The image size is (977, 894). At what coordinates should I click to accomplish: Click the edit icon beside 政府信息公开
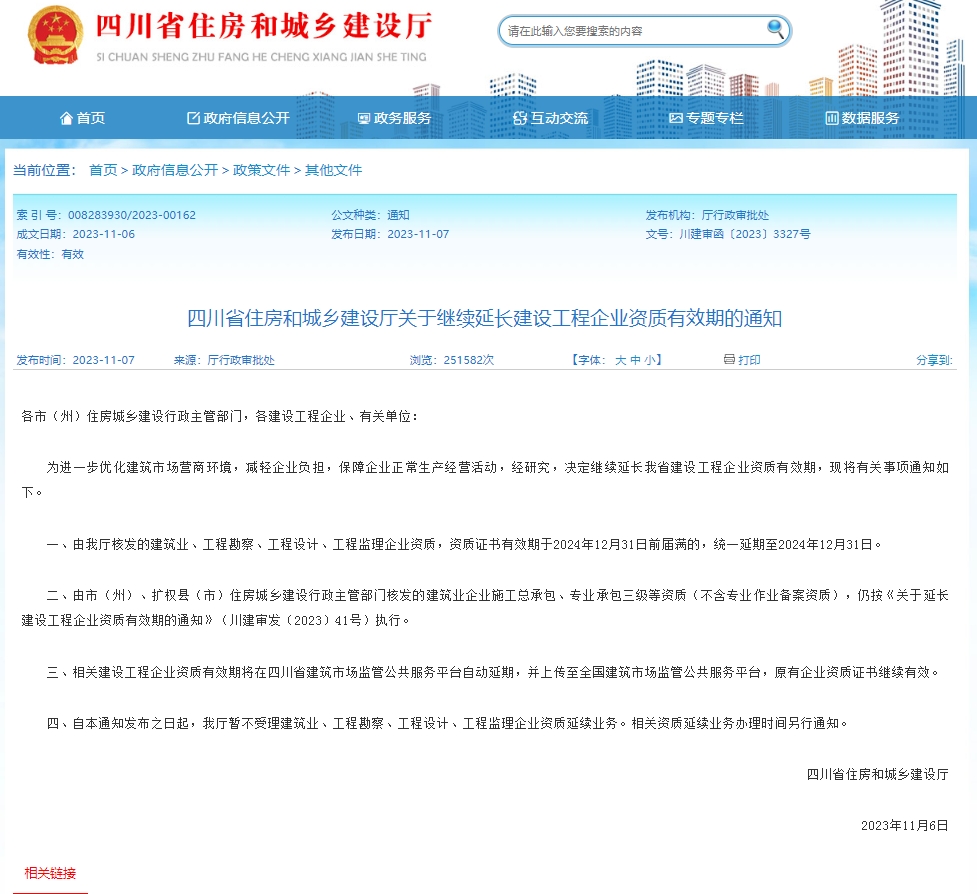(193, 118)
